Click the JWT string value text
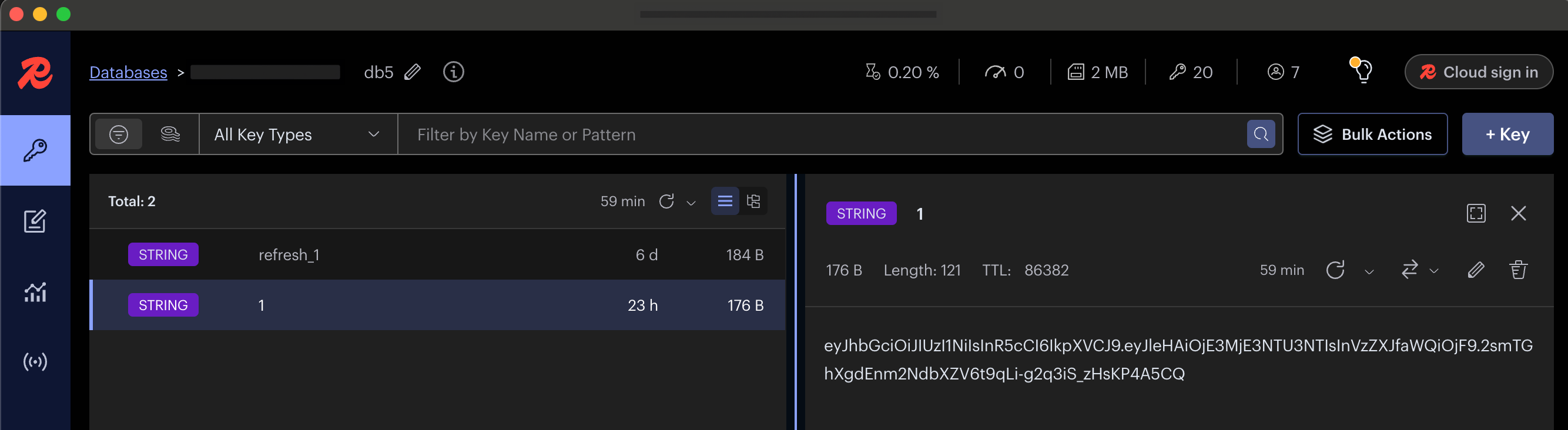This screenshot has height=430, width=1568. (x=1178, y=360)
